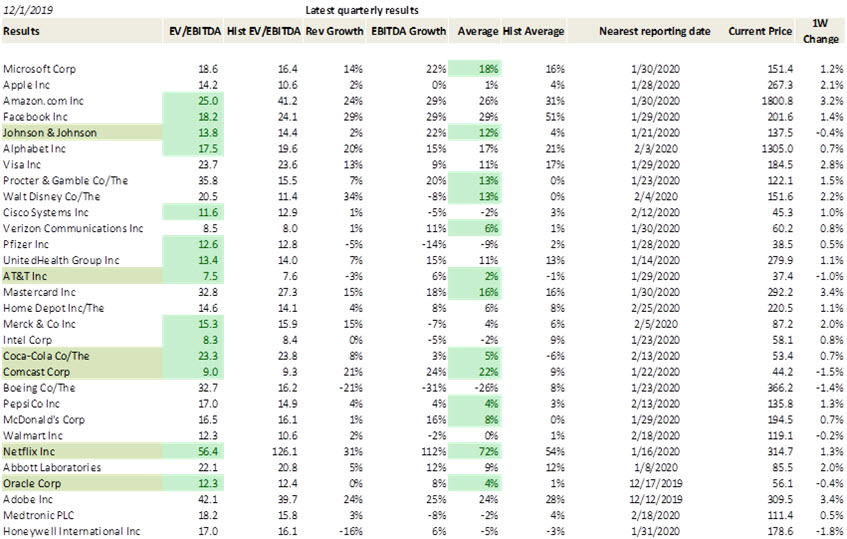Screen dimensions: 847x539
Task: Select the highlighted Johnson & Johnson cell
Action: (82, 133)
